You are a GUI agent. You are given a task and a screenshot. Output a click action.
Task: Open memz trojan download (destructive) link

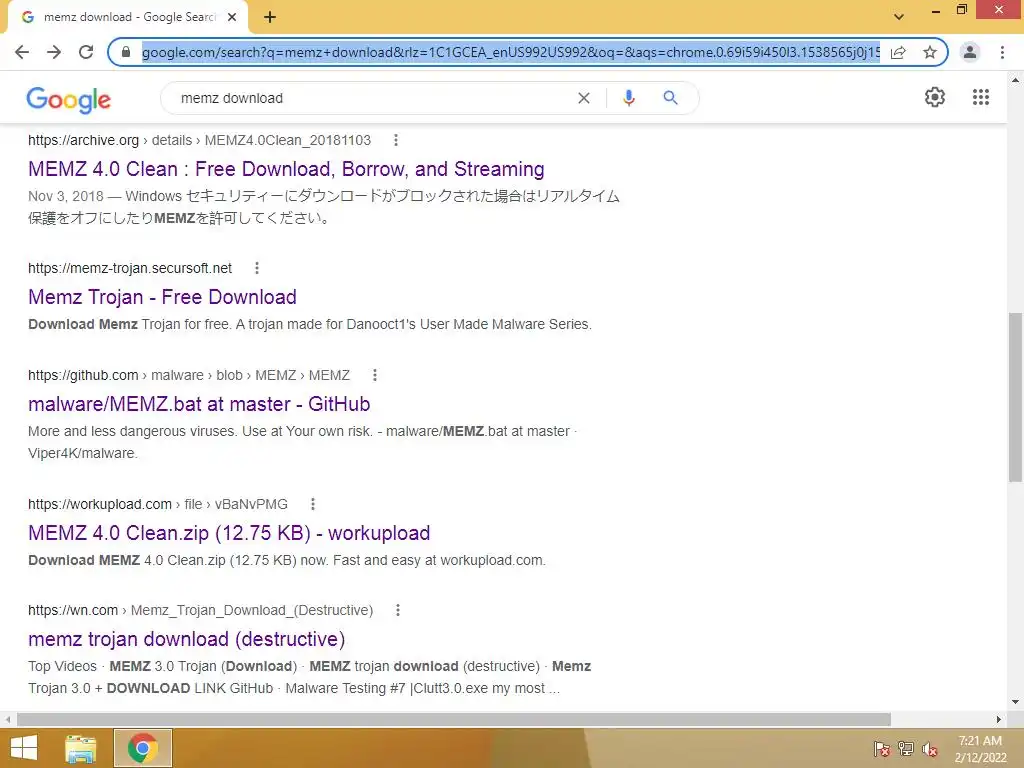point(187,639)
